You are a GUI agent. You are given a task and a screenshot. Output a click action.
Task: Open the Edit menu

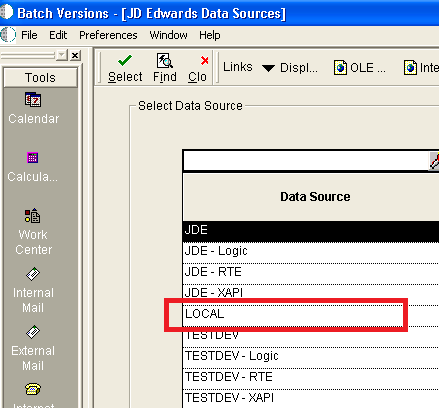(58, 35)
